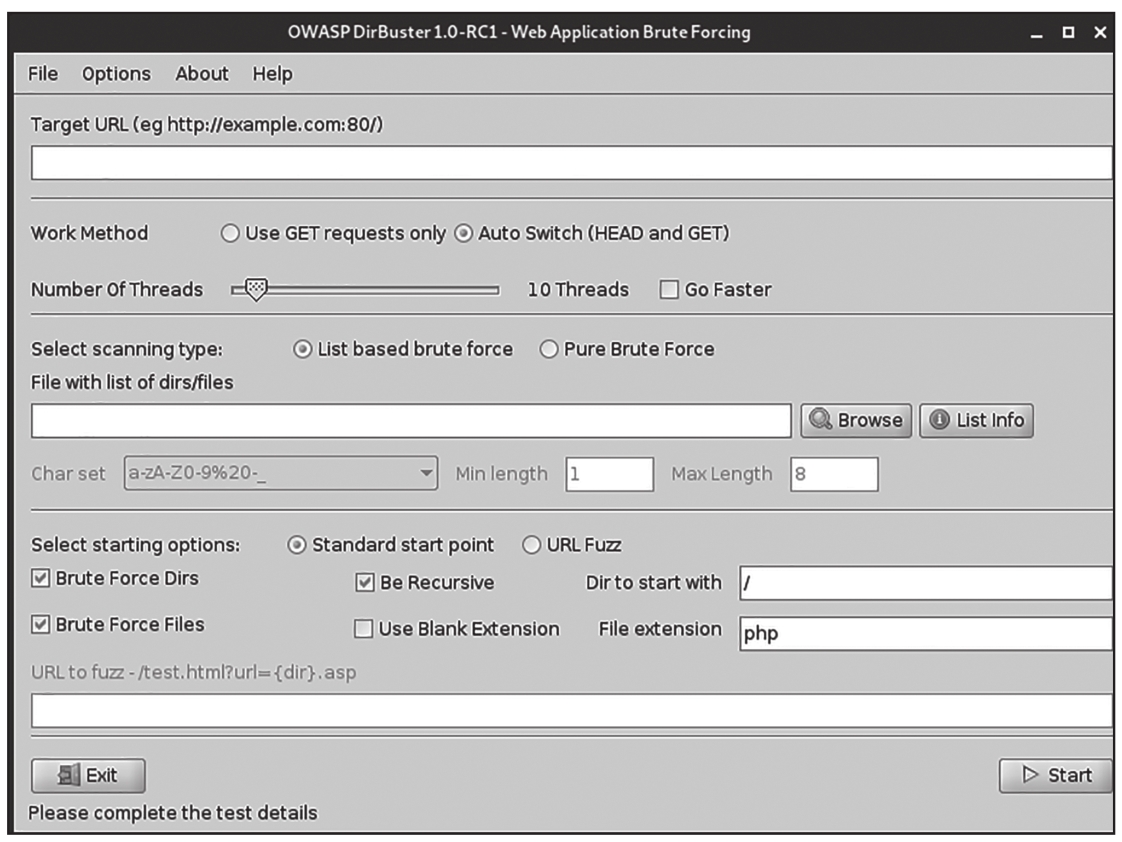The image size is (1122, 842).
Task: Choose Use GET requests only
Action: coord(230,234)
